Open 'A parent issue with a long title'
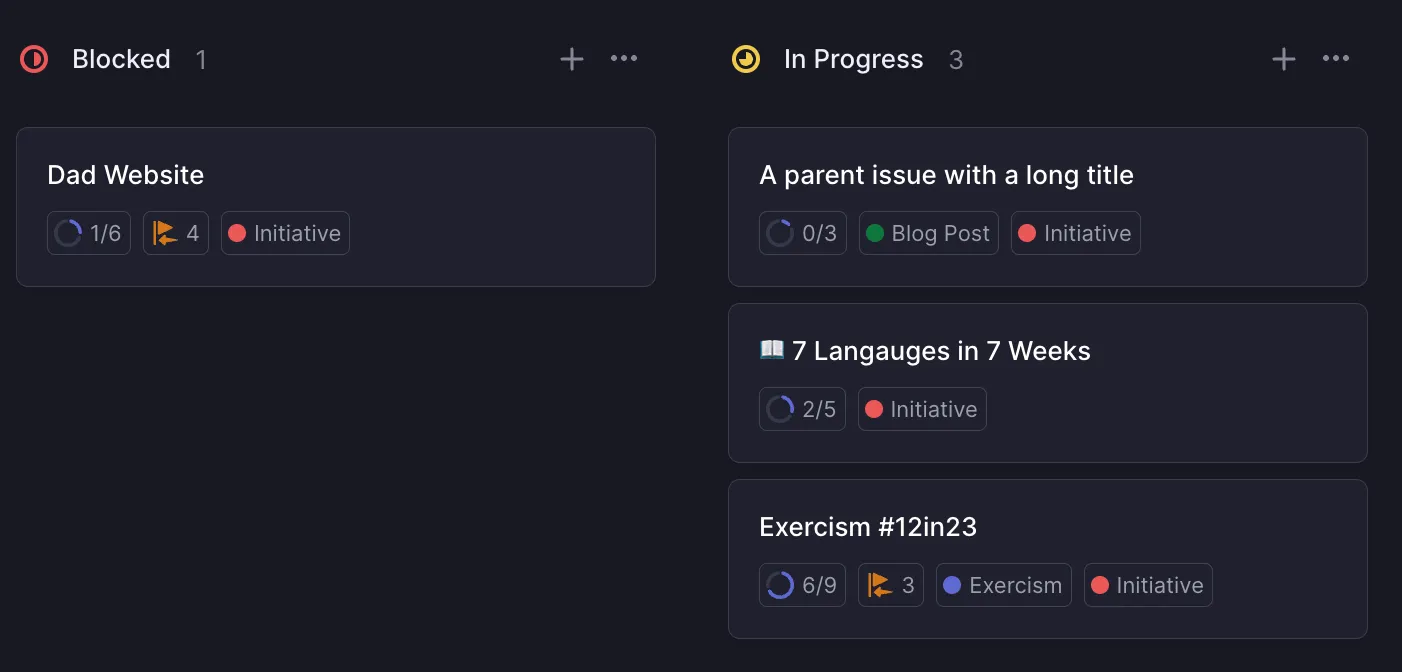1402x672 pixels. click(x=946, y=176)
